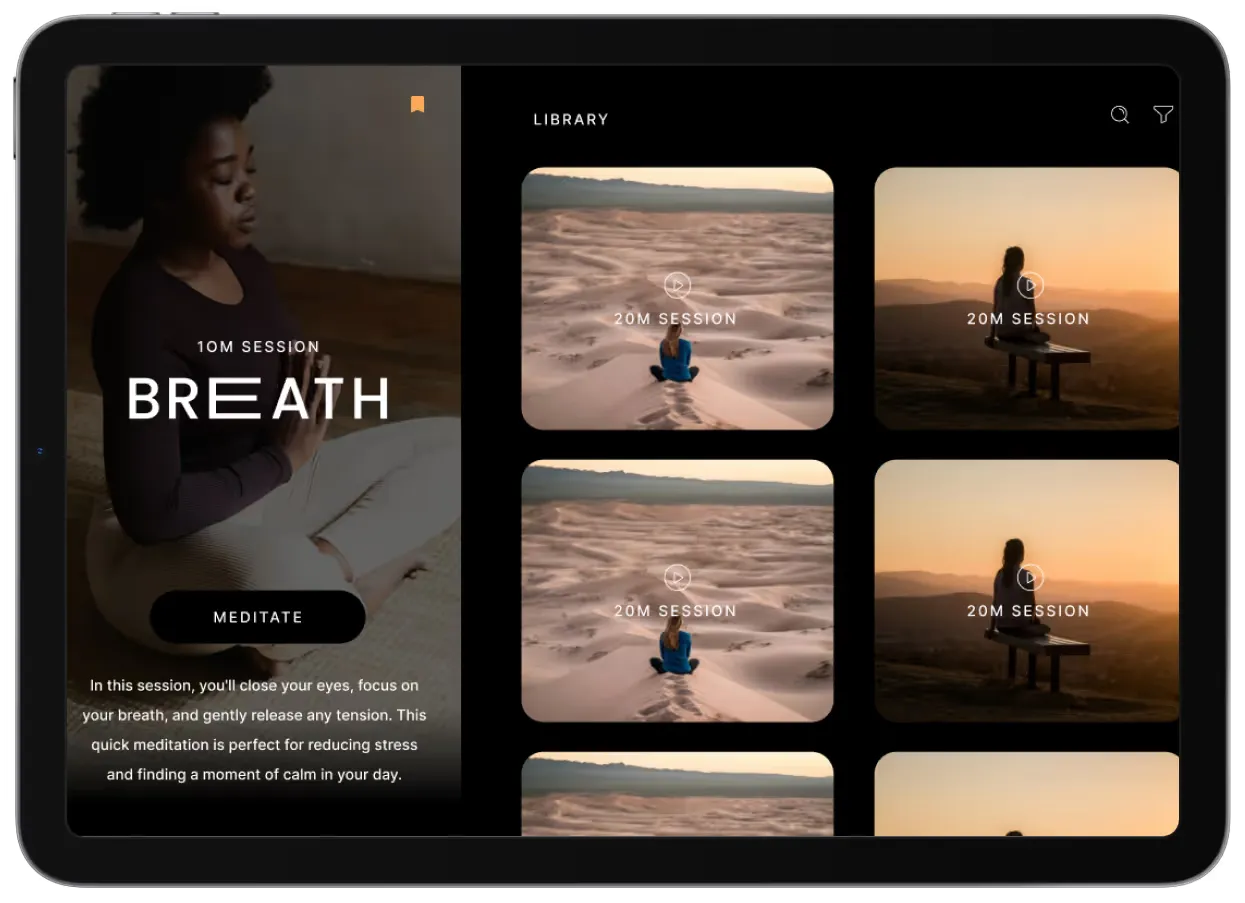Click "20M SESSION" label on top sunset card
This screenshot has width=1245, height=903.
(x=1028, y=319)
